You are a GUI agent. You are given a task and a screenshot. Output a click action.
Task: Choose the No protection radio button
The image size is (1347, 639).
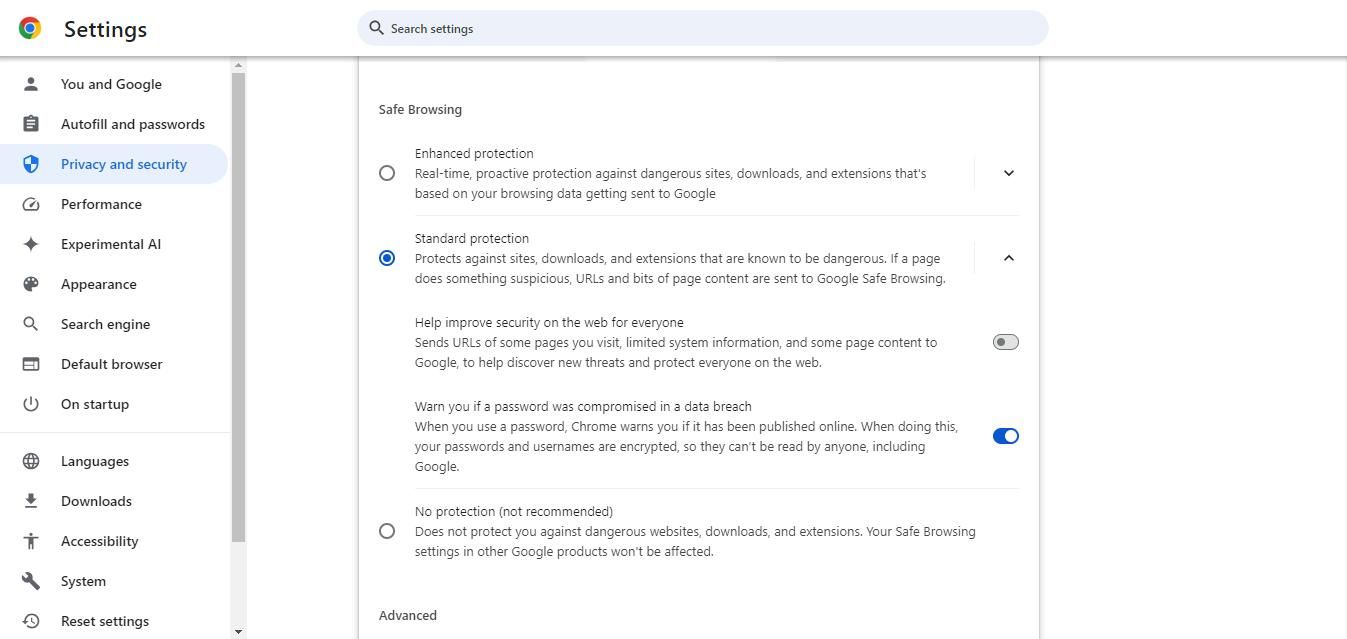(387, 531)
